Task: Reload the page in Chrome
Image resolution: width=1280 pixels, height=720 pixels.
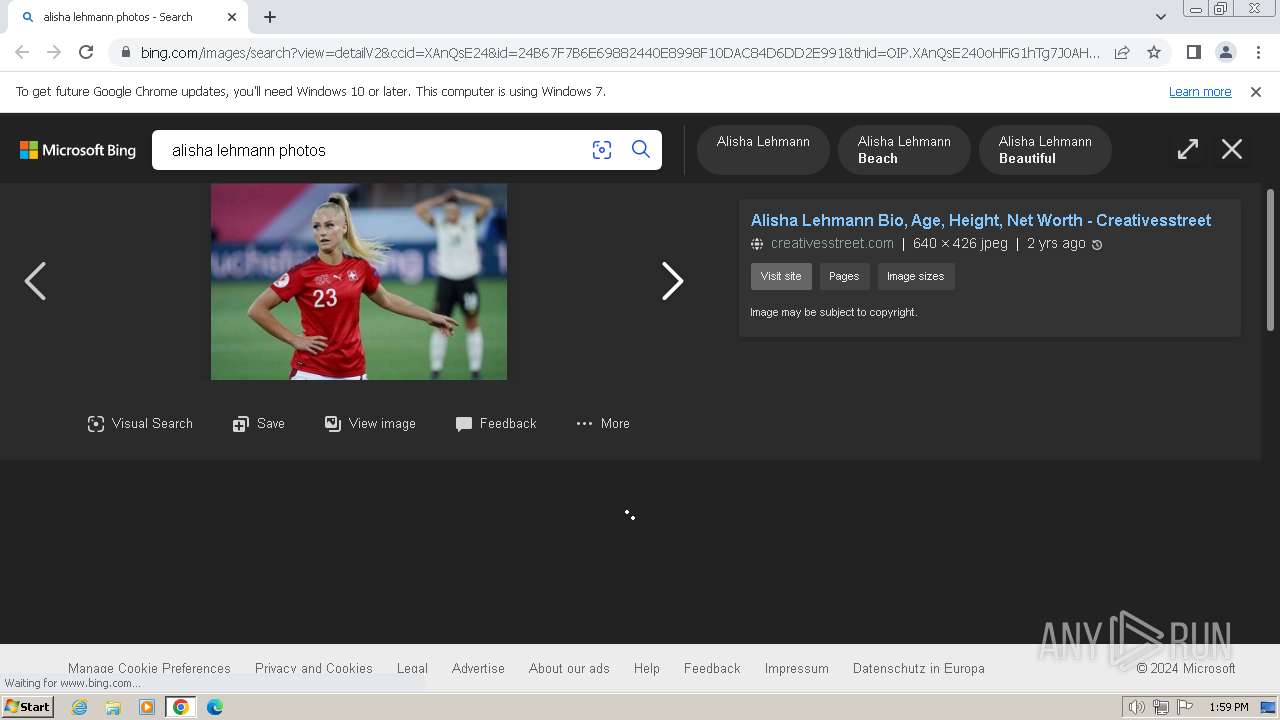Action: click(x=86, y=52)
